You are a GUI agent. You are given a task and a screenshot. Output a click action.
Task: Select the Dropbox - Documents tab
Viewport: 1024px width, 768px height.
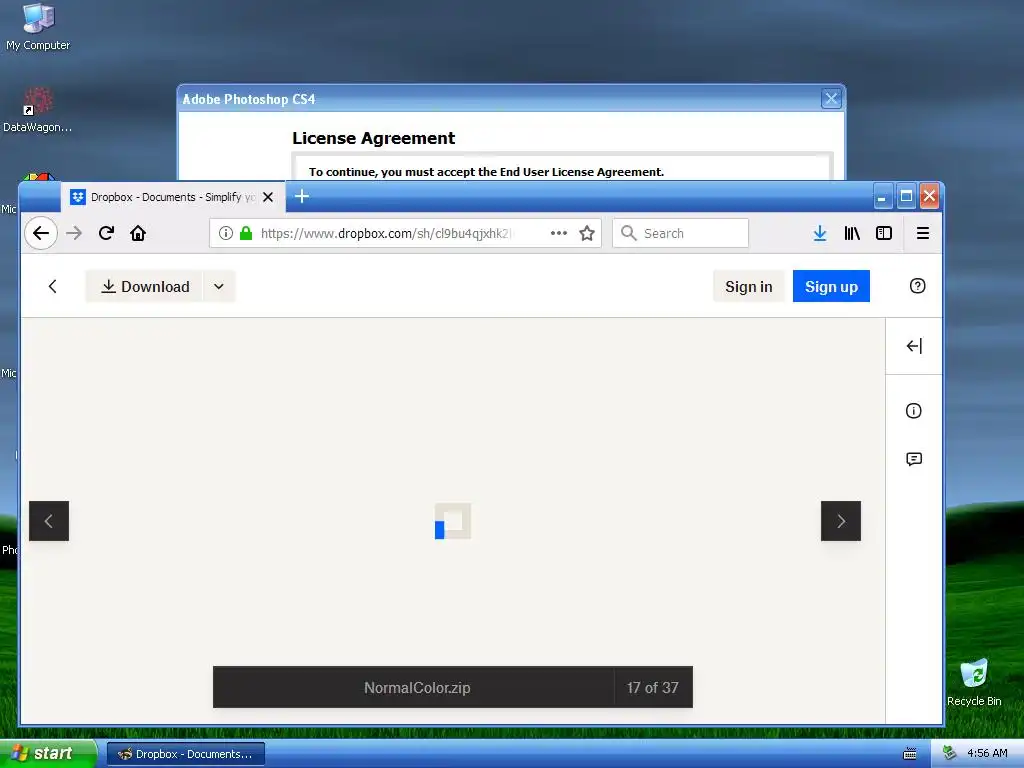[x=172, y=197]
